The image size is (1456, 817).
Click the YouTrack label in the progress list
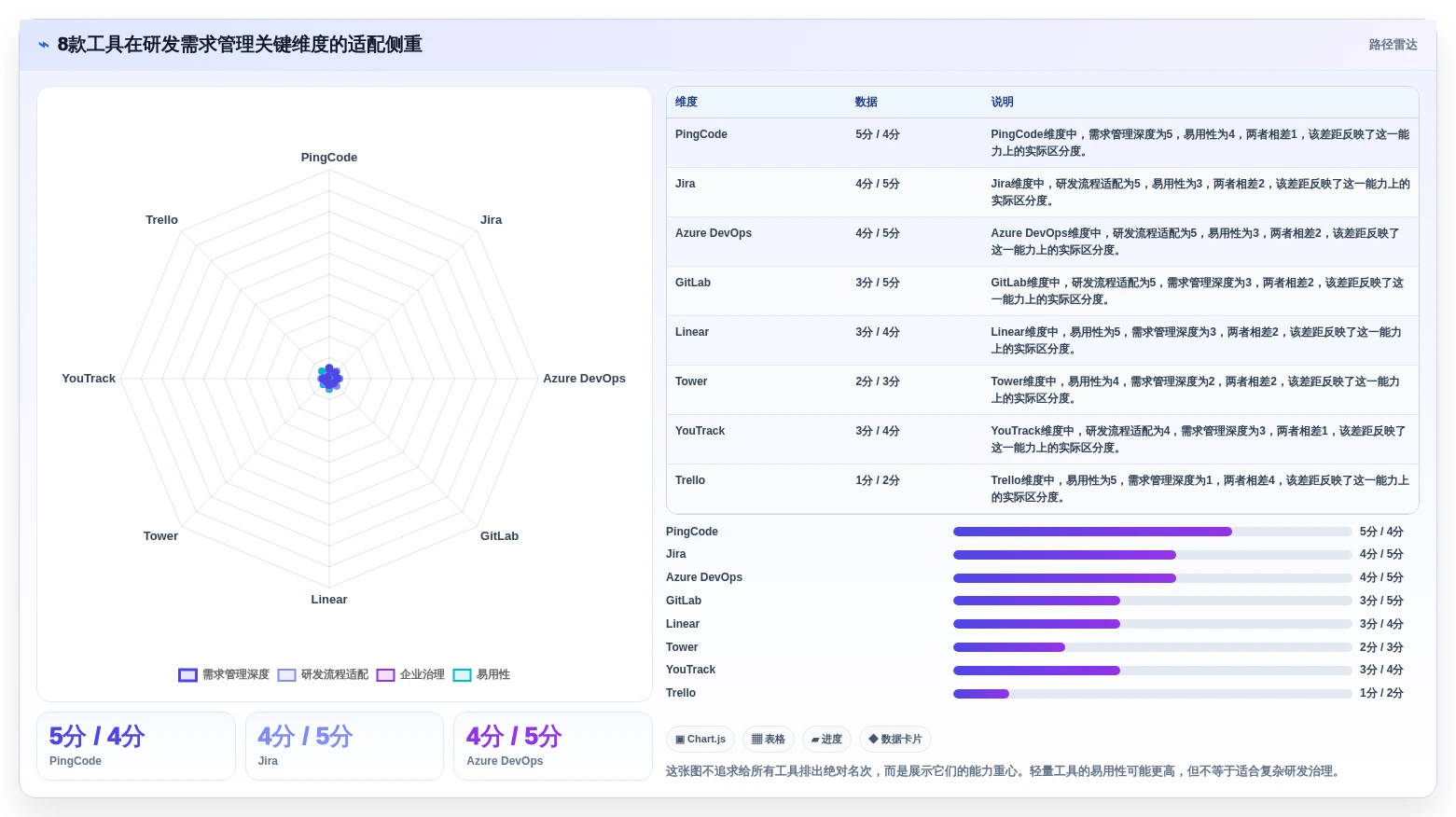(691, 670)
